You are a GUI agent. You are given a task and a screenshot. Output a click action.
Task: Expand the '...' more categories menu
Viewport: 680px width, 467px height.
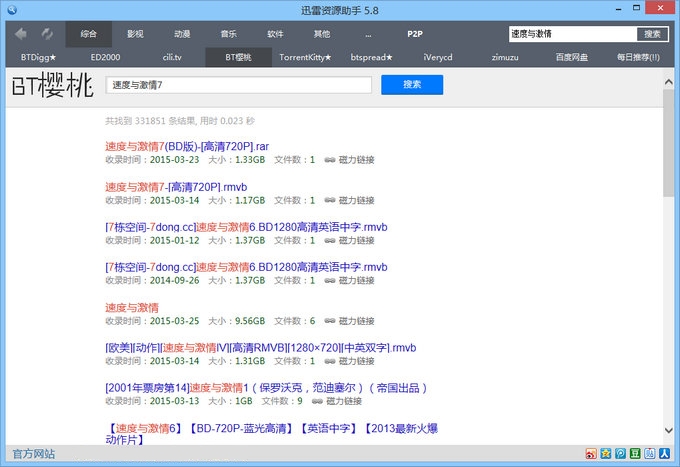click(x=368, y=34)
